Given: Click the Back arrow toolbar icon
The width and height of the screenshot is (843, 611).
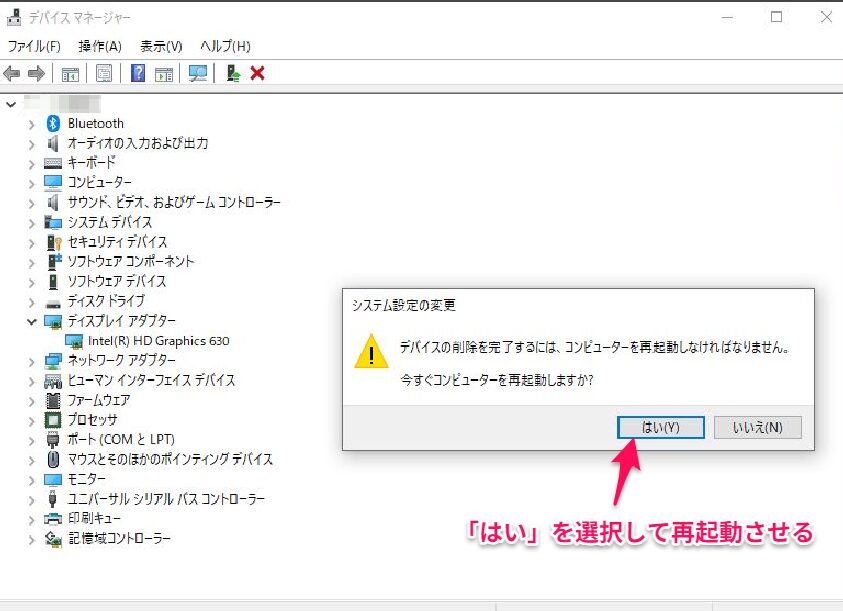Looking at the screenshot, I should tap(12, 73).
